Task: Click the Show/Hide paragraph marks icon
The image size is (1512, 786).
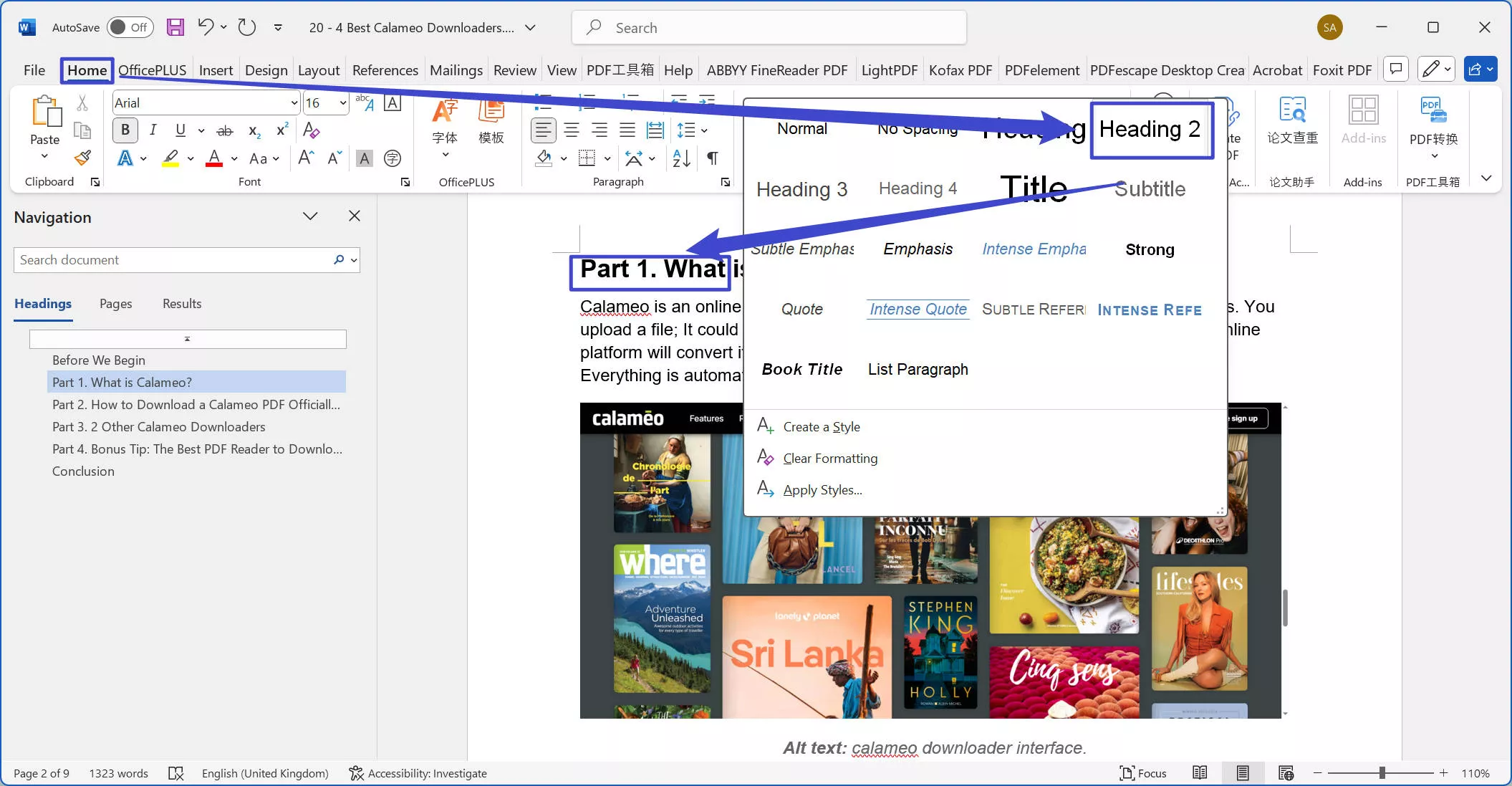Action: (x=713, y=158)
